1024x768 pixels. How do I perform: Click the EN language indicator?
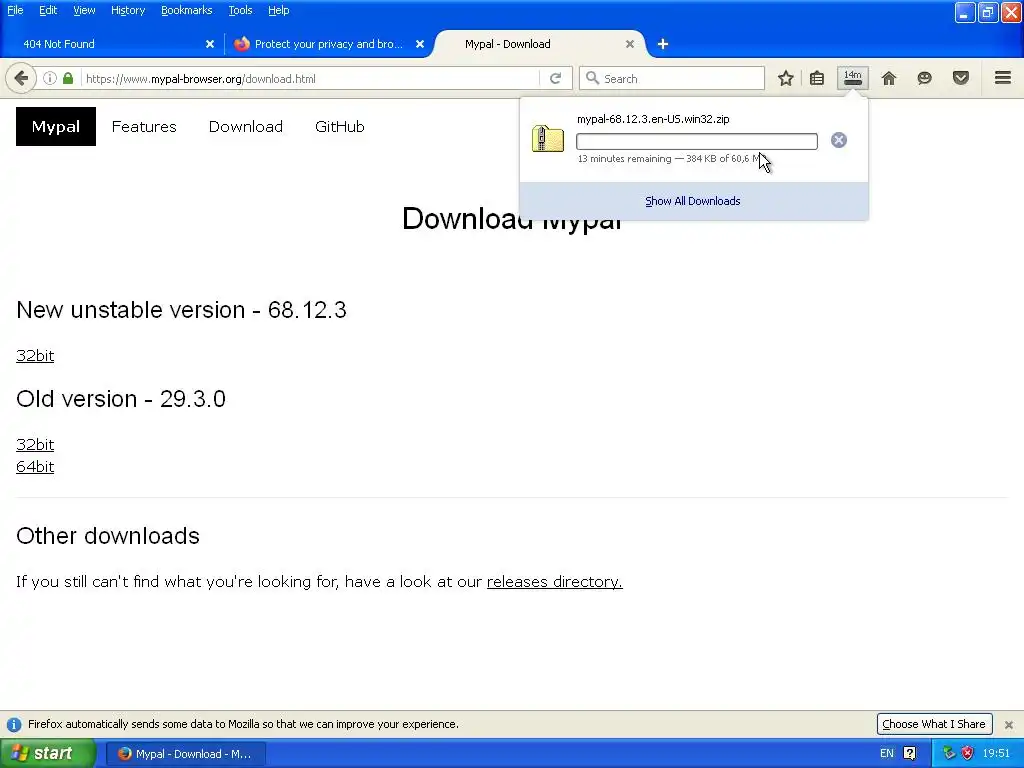tap(887, 754)
